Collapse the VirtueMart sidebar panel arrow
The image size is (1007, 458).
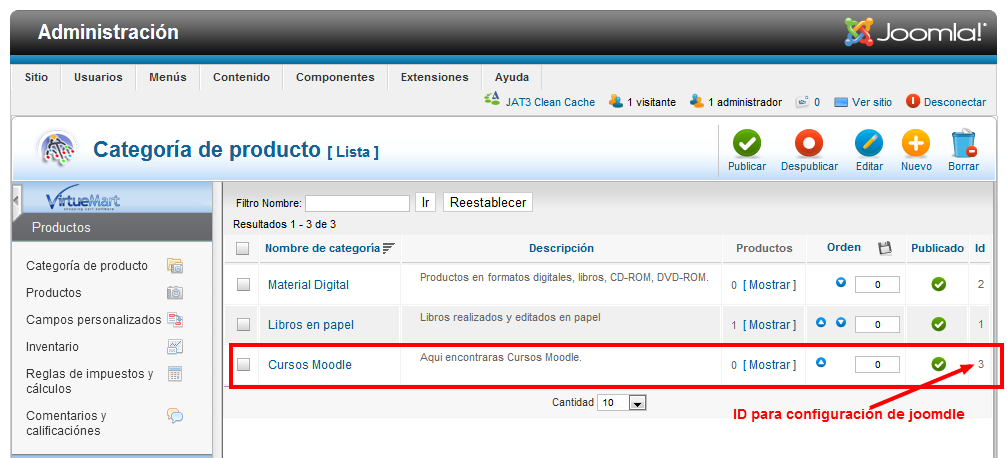16,200
